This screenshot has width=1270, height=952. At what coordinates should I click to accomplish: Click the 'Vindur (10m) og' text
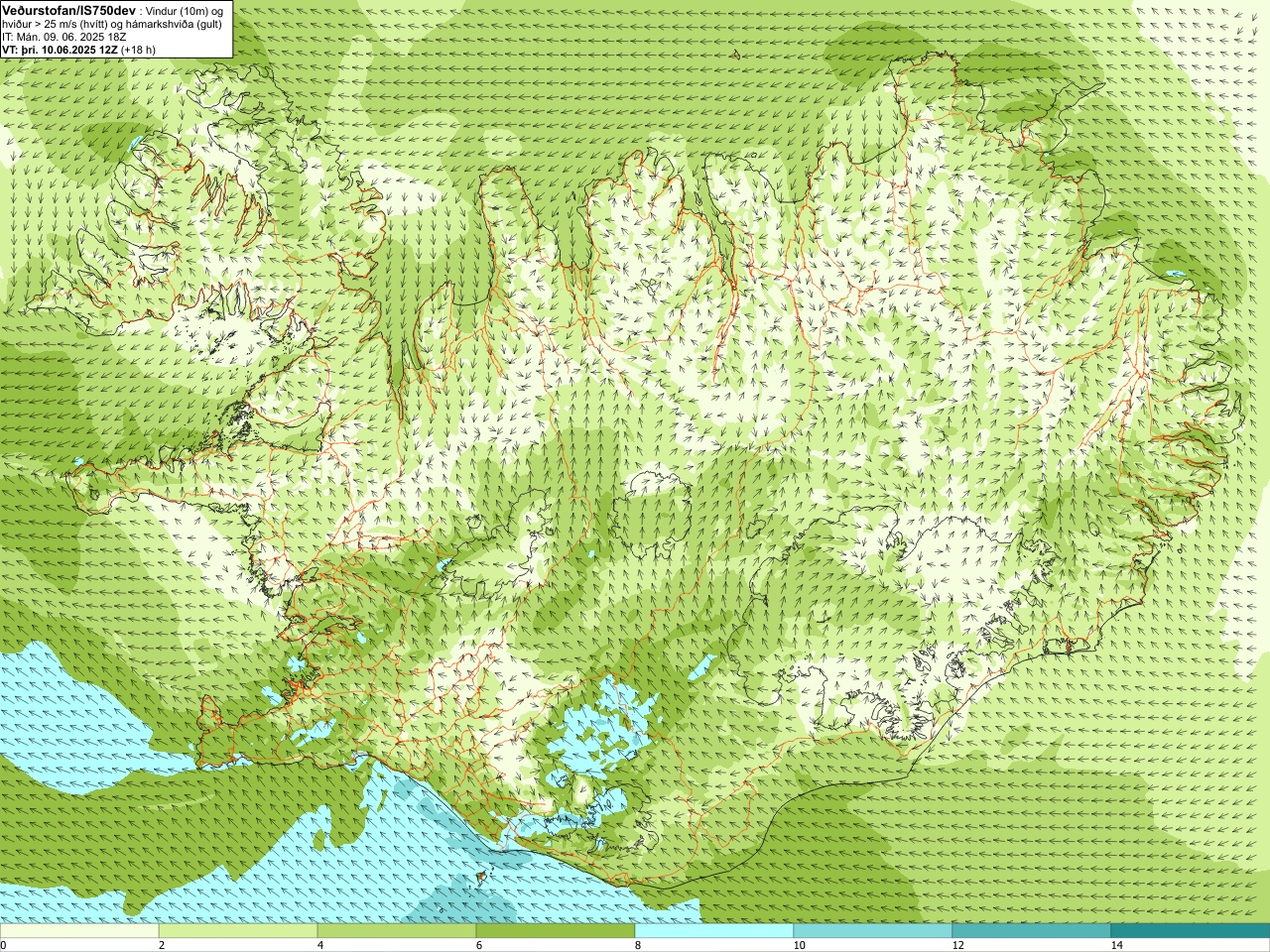coord(185,11)
